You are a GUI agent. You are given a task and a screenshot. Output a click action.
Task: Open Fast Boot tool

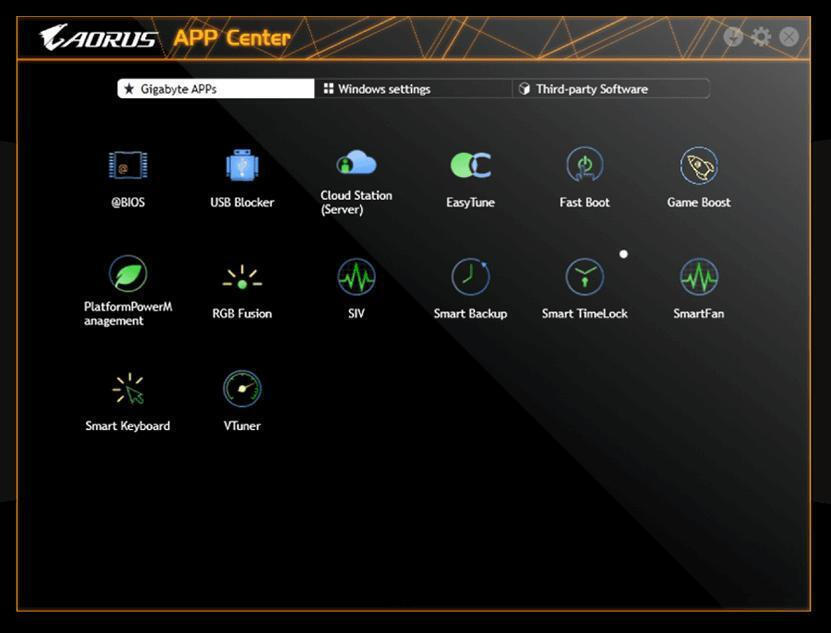pos(584,166)
